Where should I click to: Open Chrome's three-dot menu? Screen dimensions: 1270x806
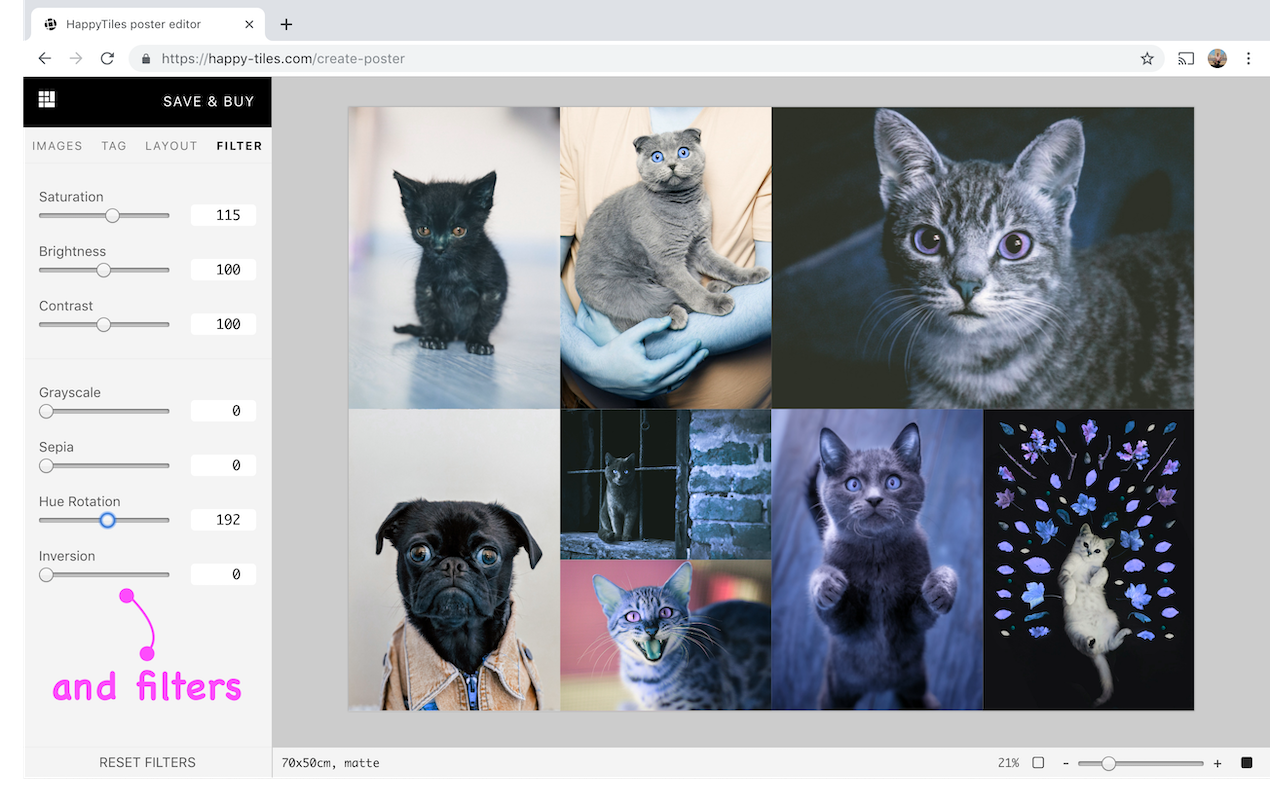click(x=1248, y=58)
